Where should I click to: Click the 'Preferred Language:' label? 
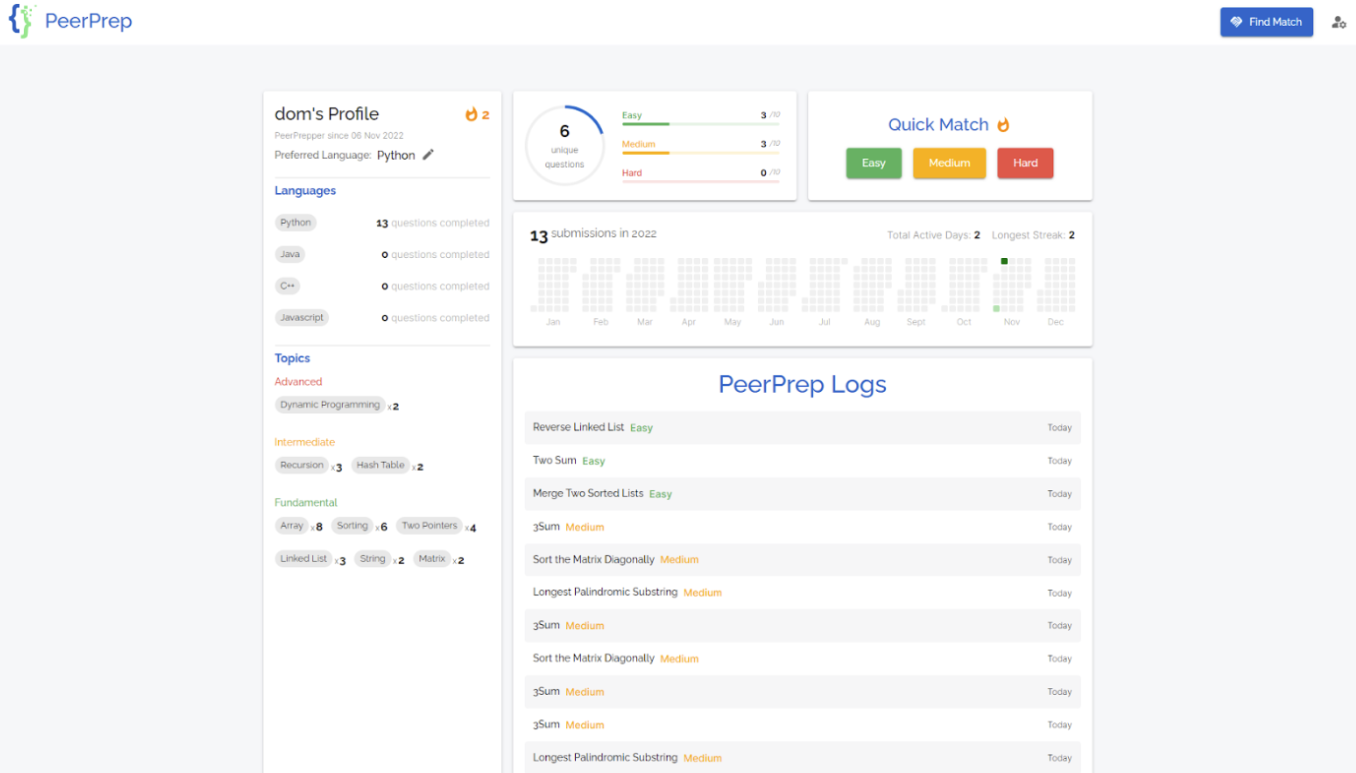point(323,155)
